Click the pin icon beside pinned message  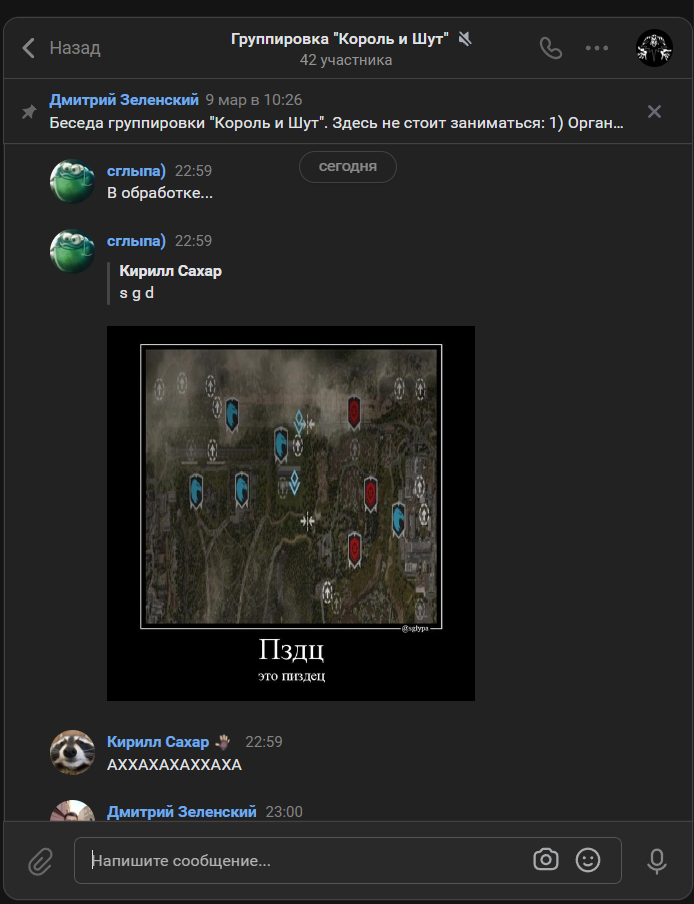tap(29, 112)
